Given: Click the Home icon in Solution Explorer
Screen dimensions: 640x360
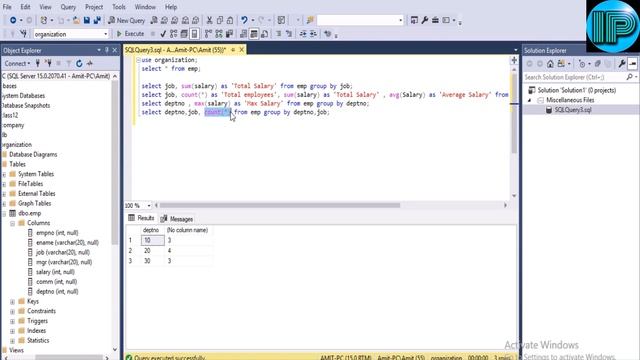Looking at the screenshot, I should [550, 64].
